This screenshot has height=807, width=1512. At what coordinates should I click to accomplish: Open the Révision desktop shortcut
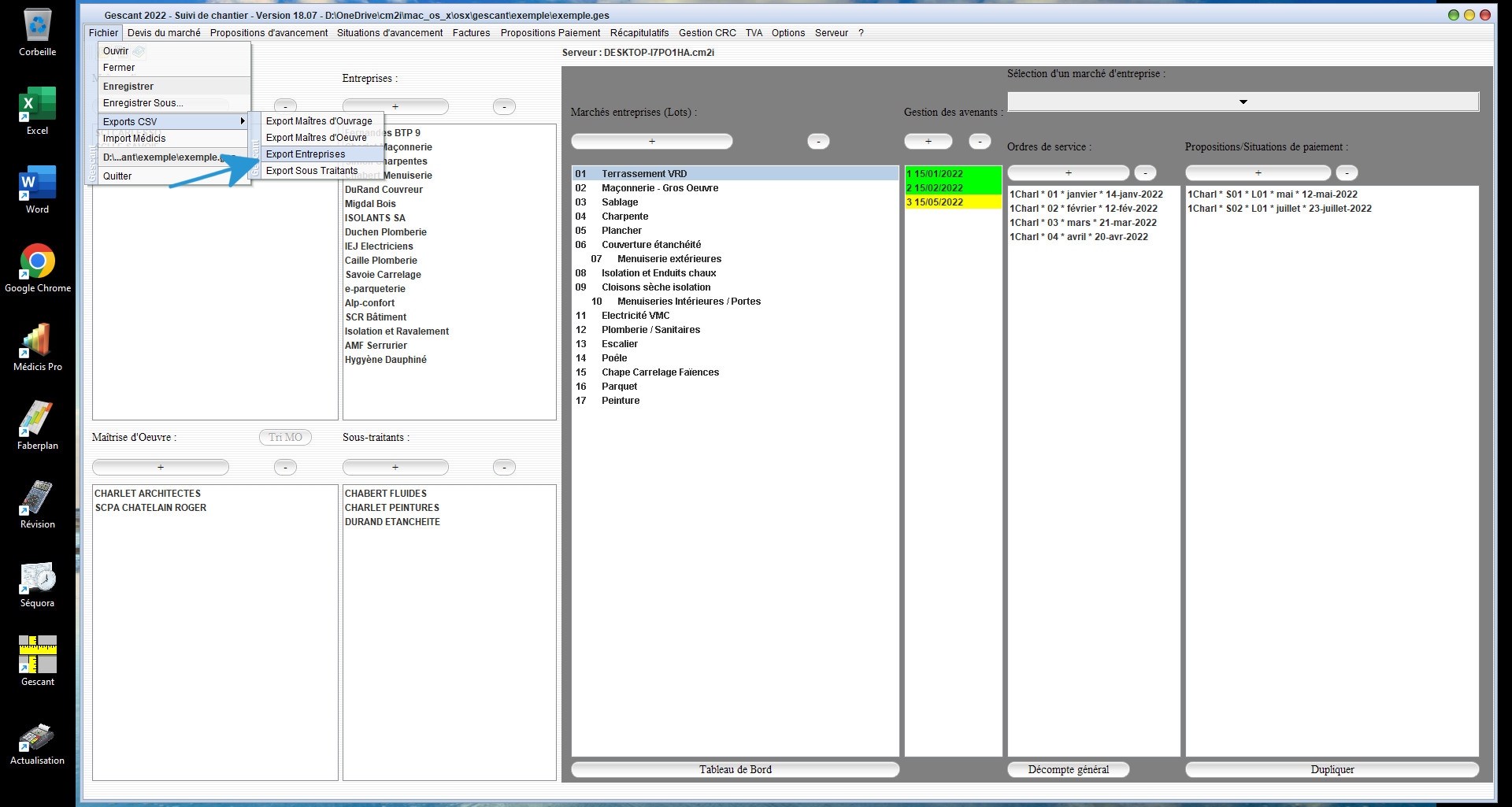[x=38, y=505]
